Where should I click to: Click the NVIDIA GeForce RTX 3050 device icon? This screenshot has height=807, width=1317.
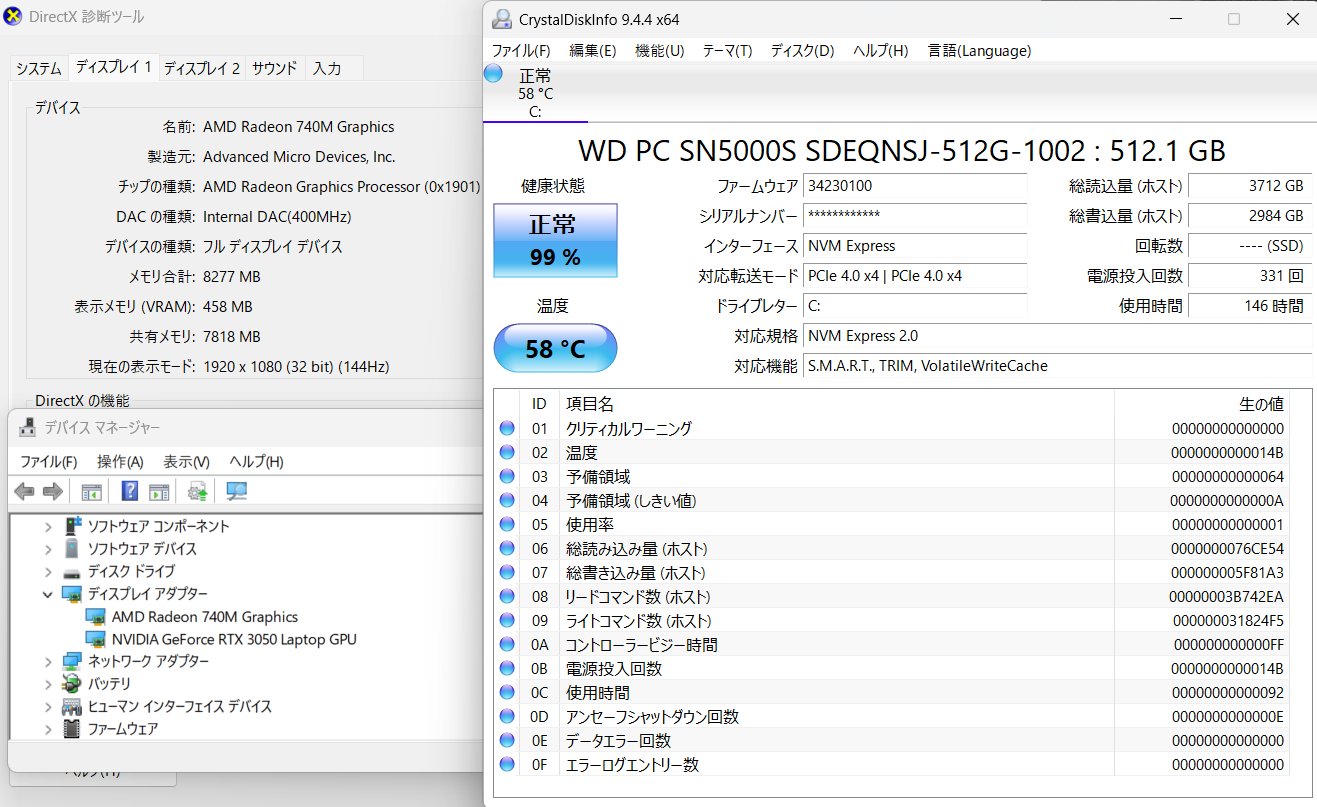[x=96, y=639]
